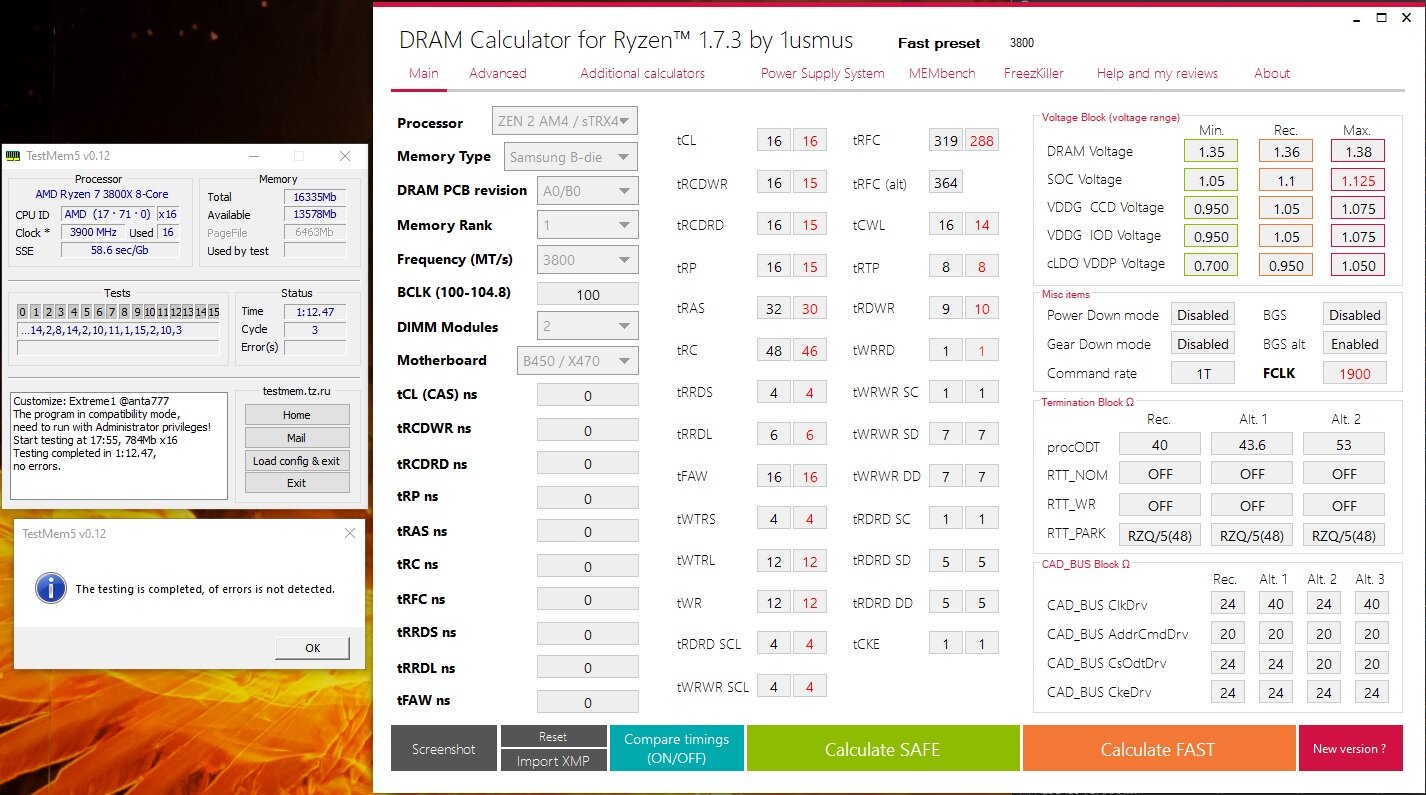Click Mail button in TestMem5
The width and height of the screenshot is (1426, 795).
tap(297, 438)
